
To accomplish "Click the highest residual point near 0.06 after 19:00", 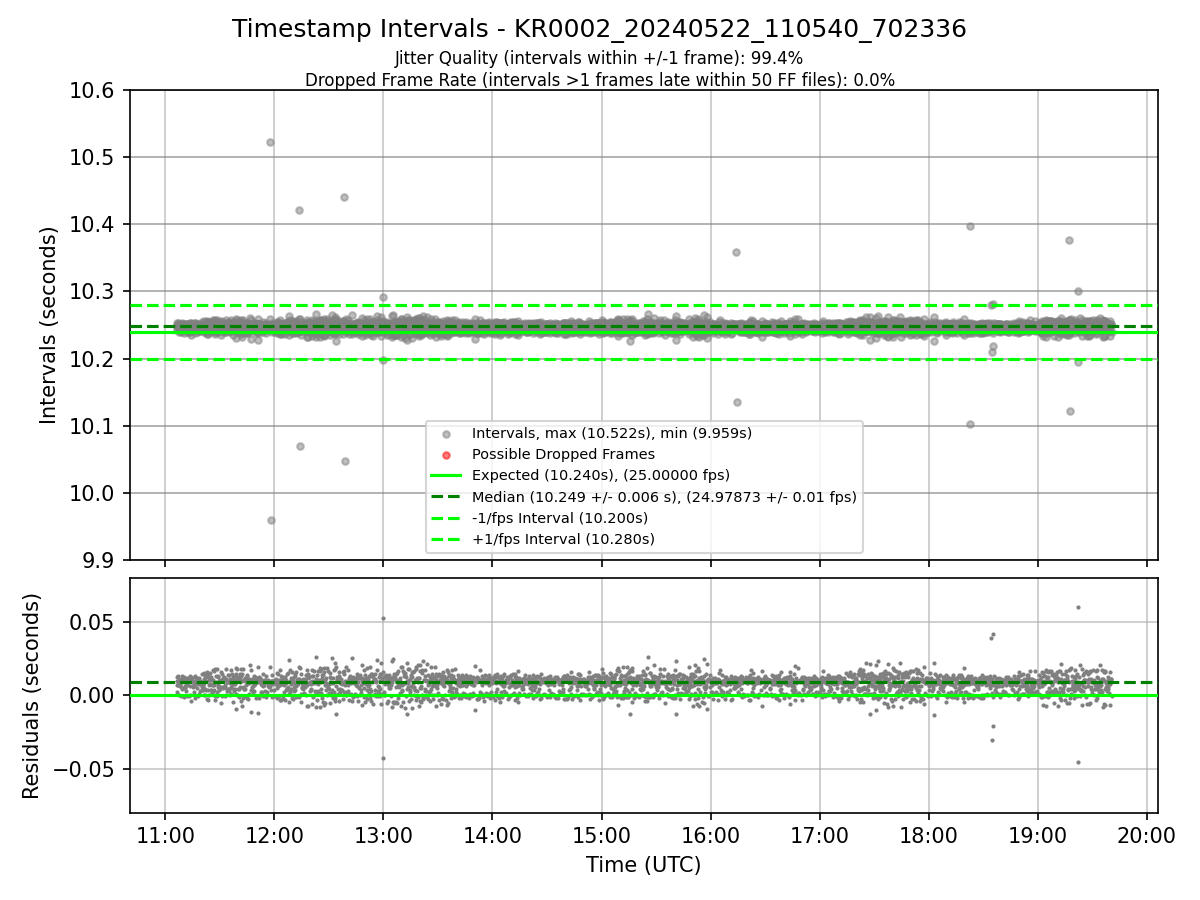I will [x=1078, y=607].
